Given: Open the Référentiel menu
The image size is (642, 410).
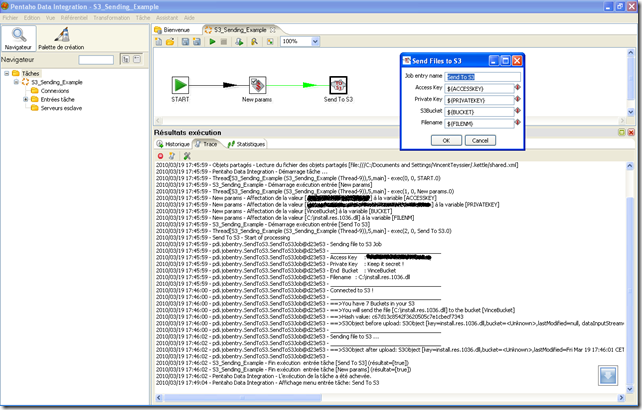Looking at the screenshot, I should 74,18.
